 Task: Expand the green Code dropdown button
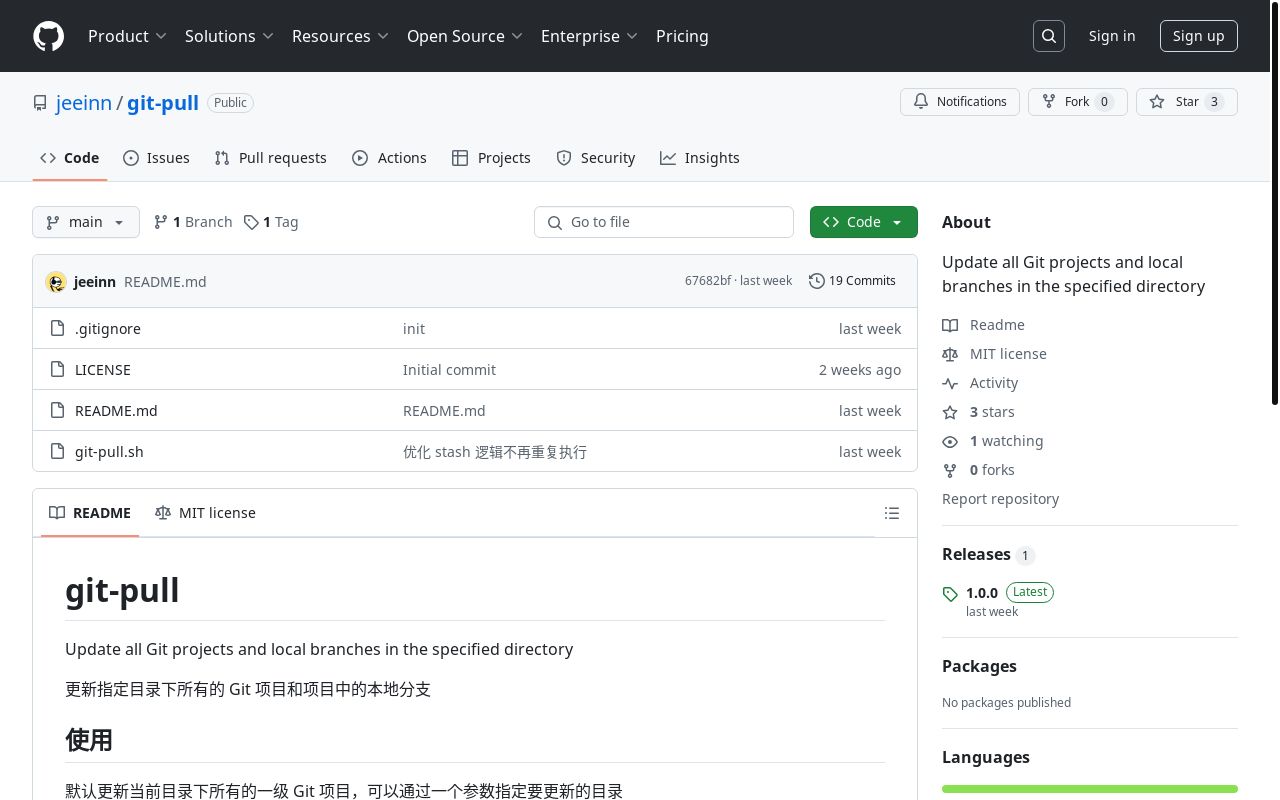coord(863,222)
